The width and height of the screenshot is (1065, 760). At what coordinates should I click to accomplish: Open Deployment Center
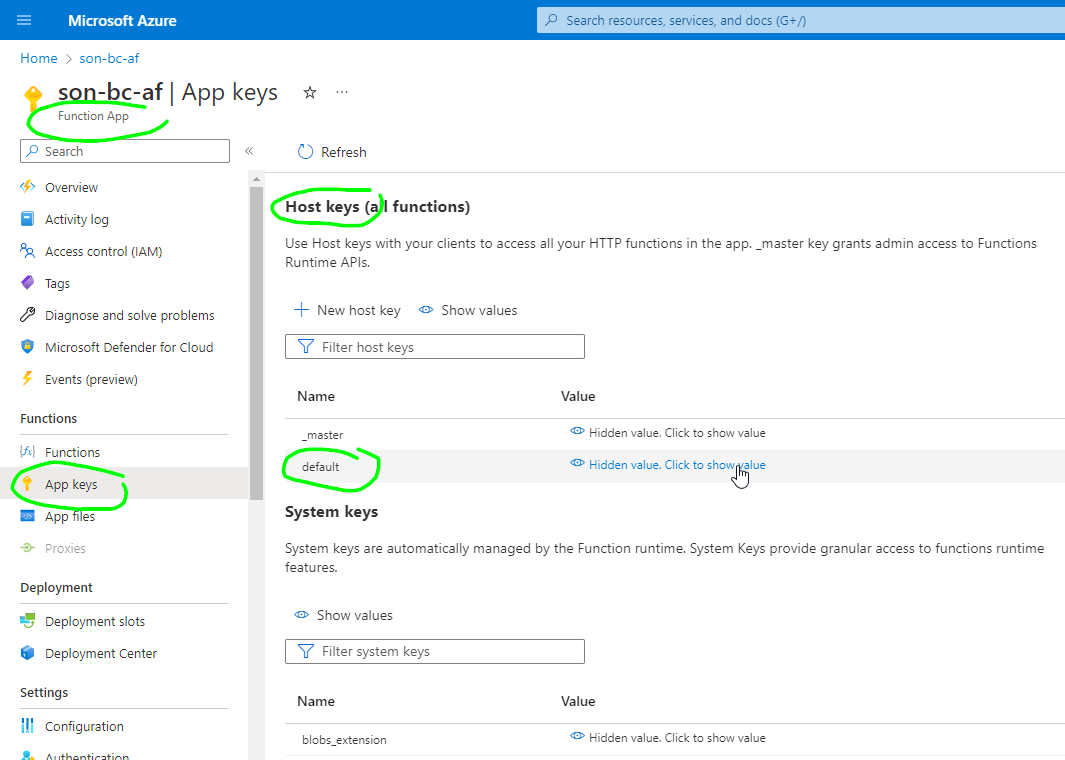coord(101,653)
